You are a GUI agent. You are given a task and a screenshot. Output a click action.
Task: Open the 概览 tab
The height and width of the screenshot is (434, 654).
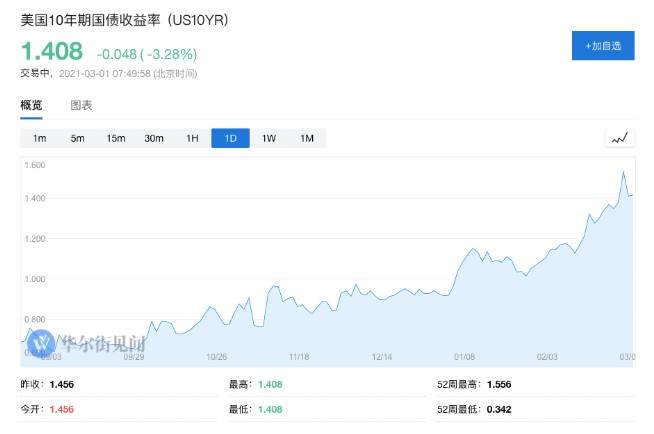point(31,105)
